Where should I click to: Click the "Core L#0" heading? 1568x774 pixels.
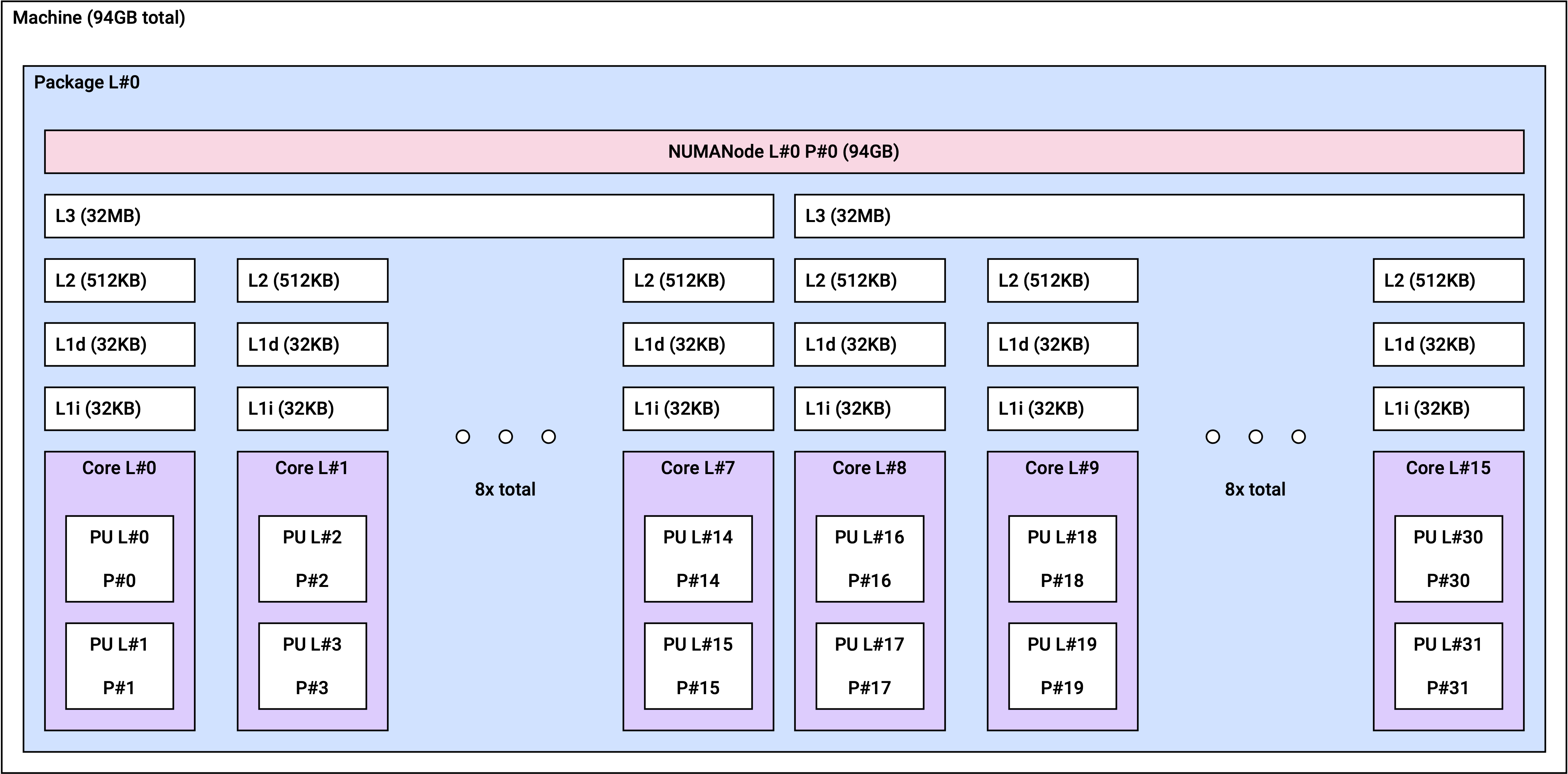coord(119,468)
